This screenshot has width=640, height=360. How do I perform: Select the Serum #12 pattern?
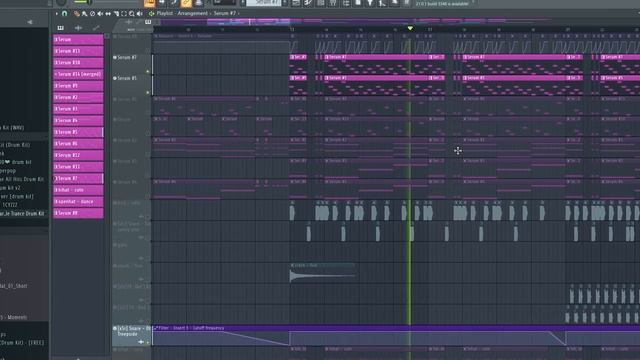click(x=78, y=155)
